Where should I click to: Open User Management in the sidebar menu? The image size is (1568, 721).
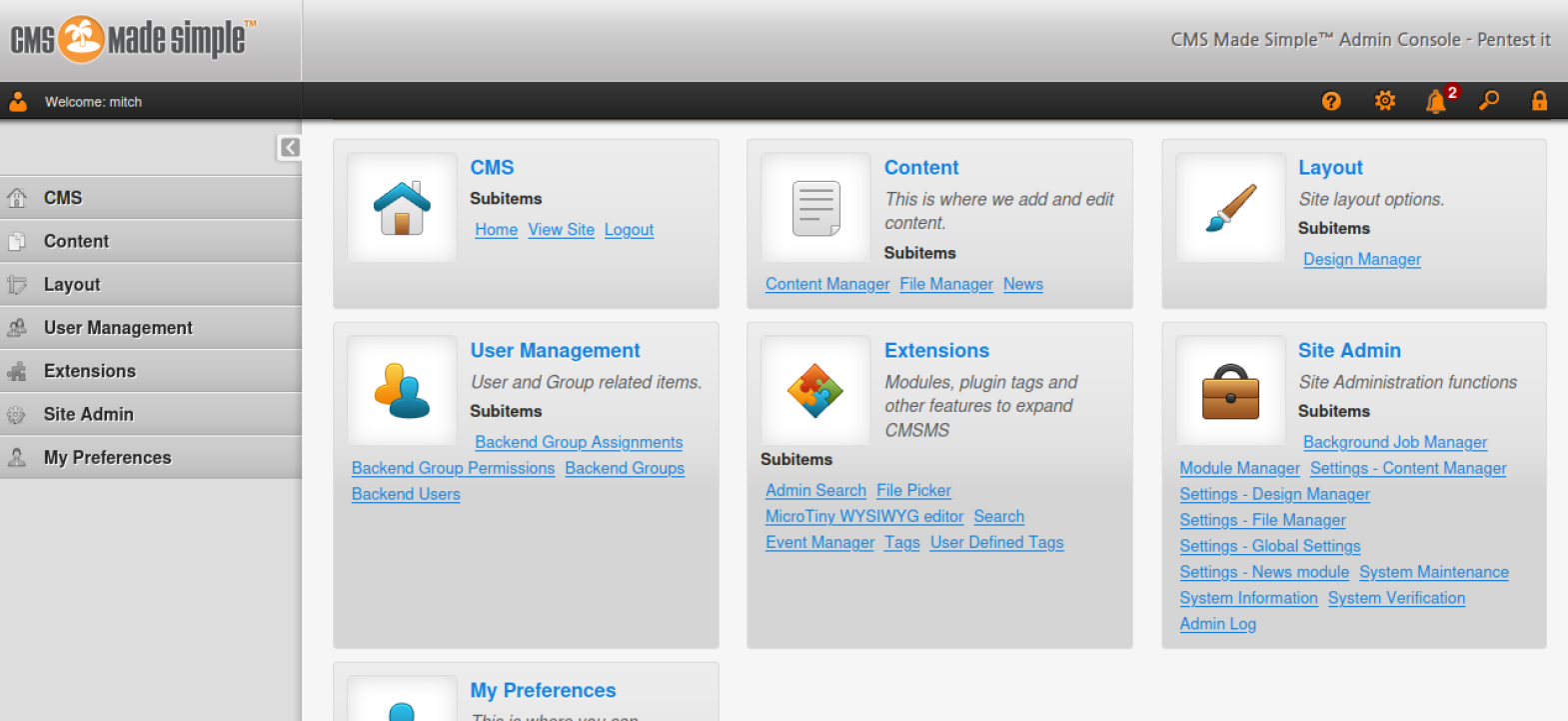[151, 328]
